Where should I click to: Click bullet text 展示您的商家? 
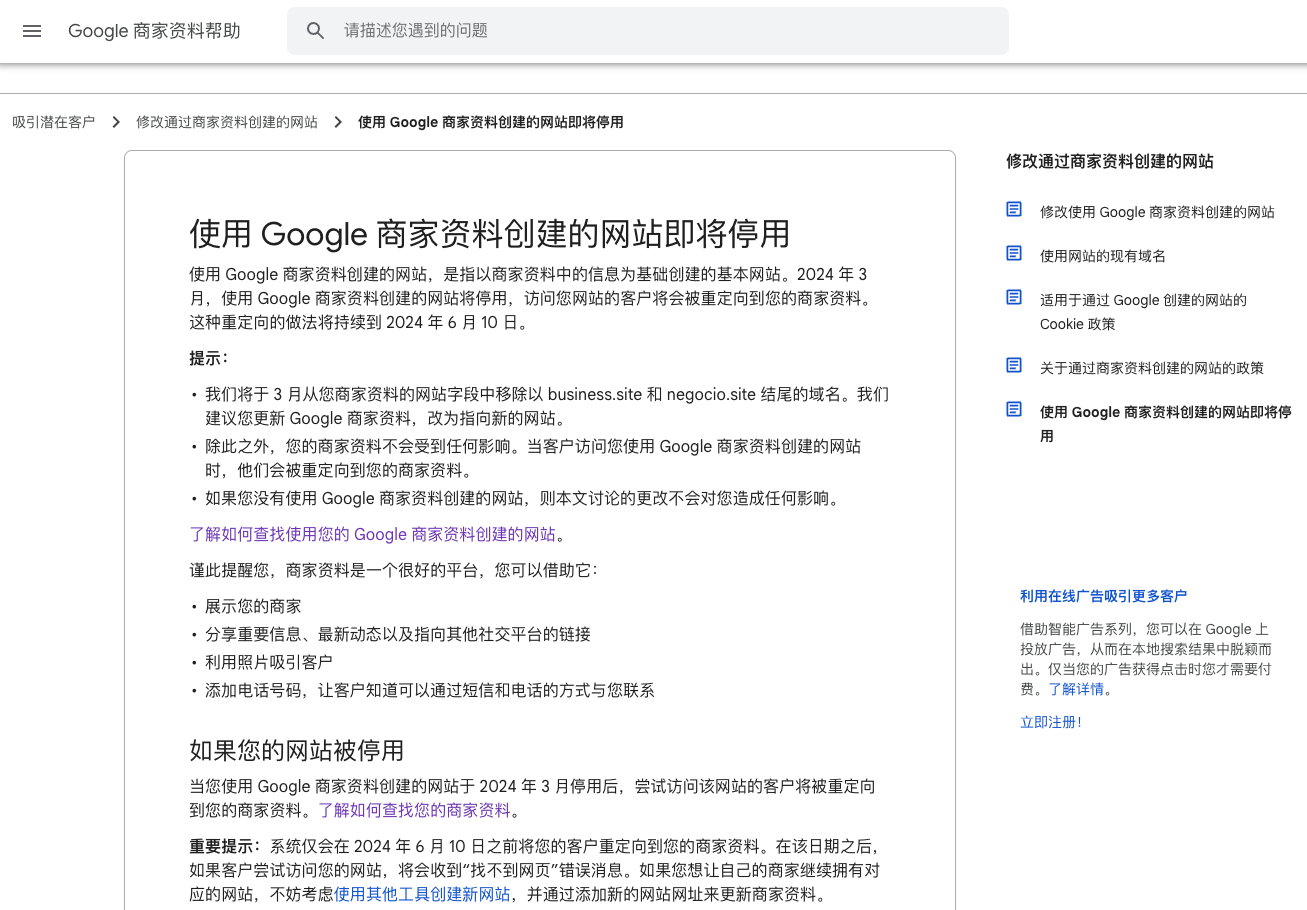click(253, 606)
